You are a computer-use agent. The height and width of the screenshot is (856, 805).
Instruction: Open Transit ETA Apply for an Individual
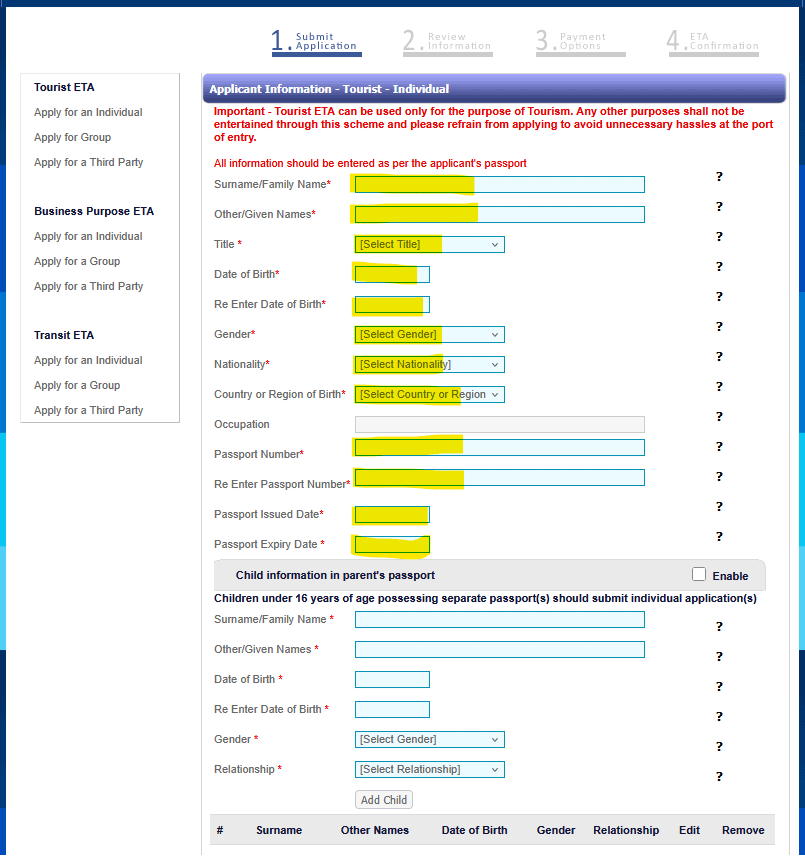tap(88, 360)
